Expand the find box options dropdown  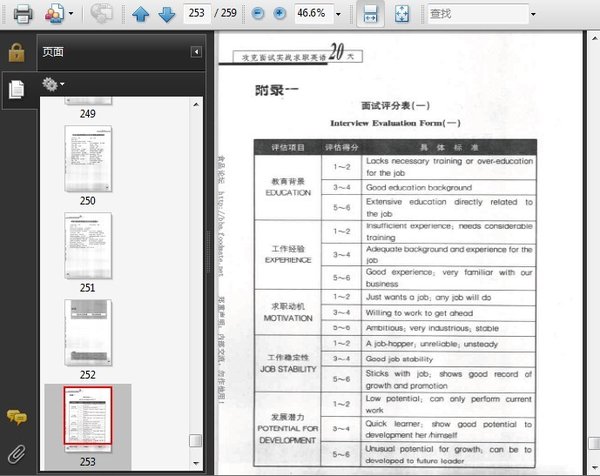(533, 14)
